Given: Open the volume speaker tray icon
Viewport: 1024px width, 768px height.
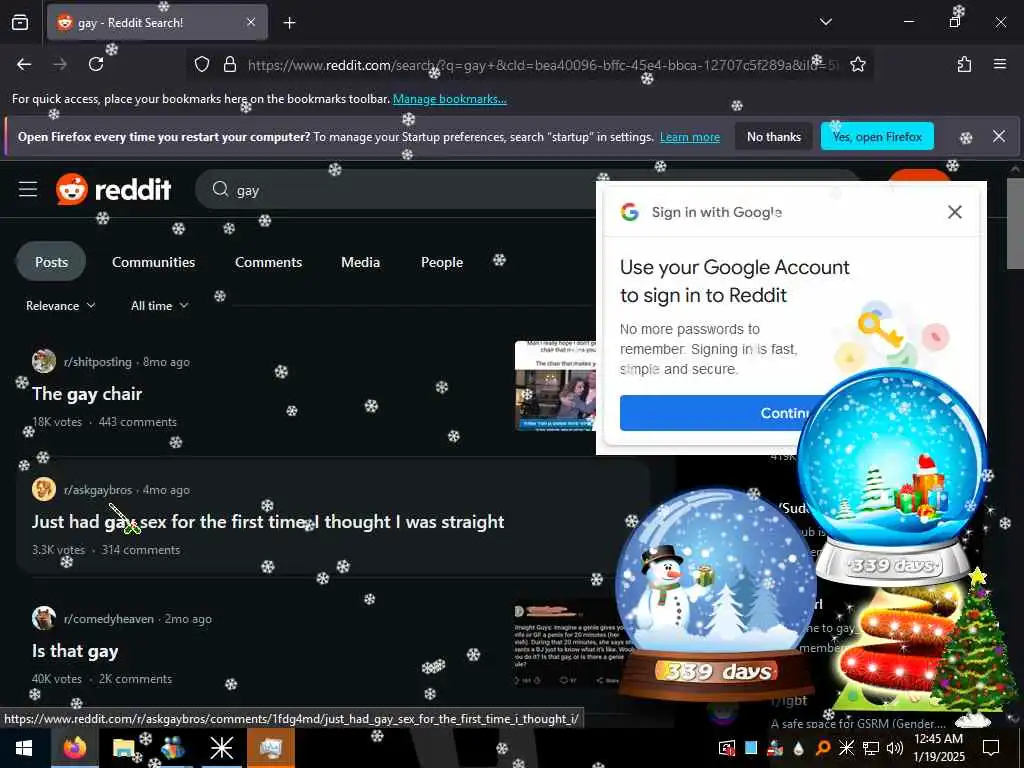Looking at the screenshot, I should point(895,748).
